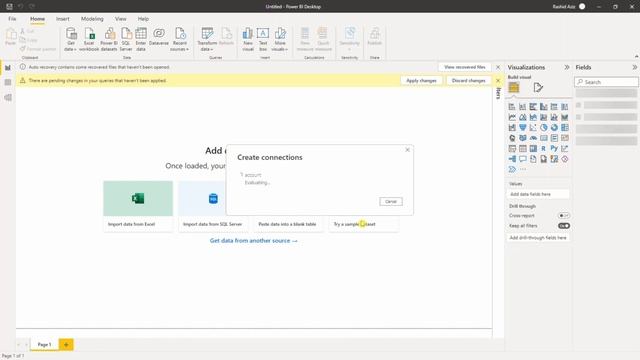640x360 pixels.
Task: Click Save icon in title bar
Action: pyautogui.click(x=9, y=7)
